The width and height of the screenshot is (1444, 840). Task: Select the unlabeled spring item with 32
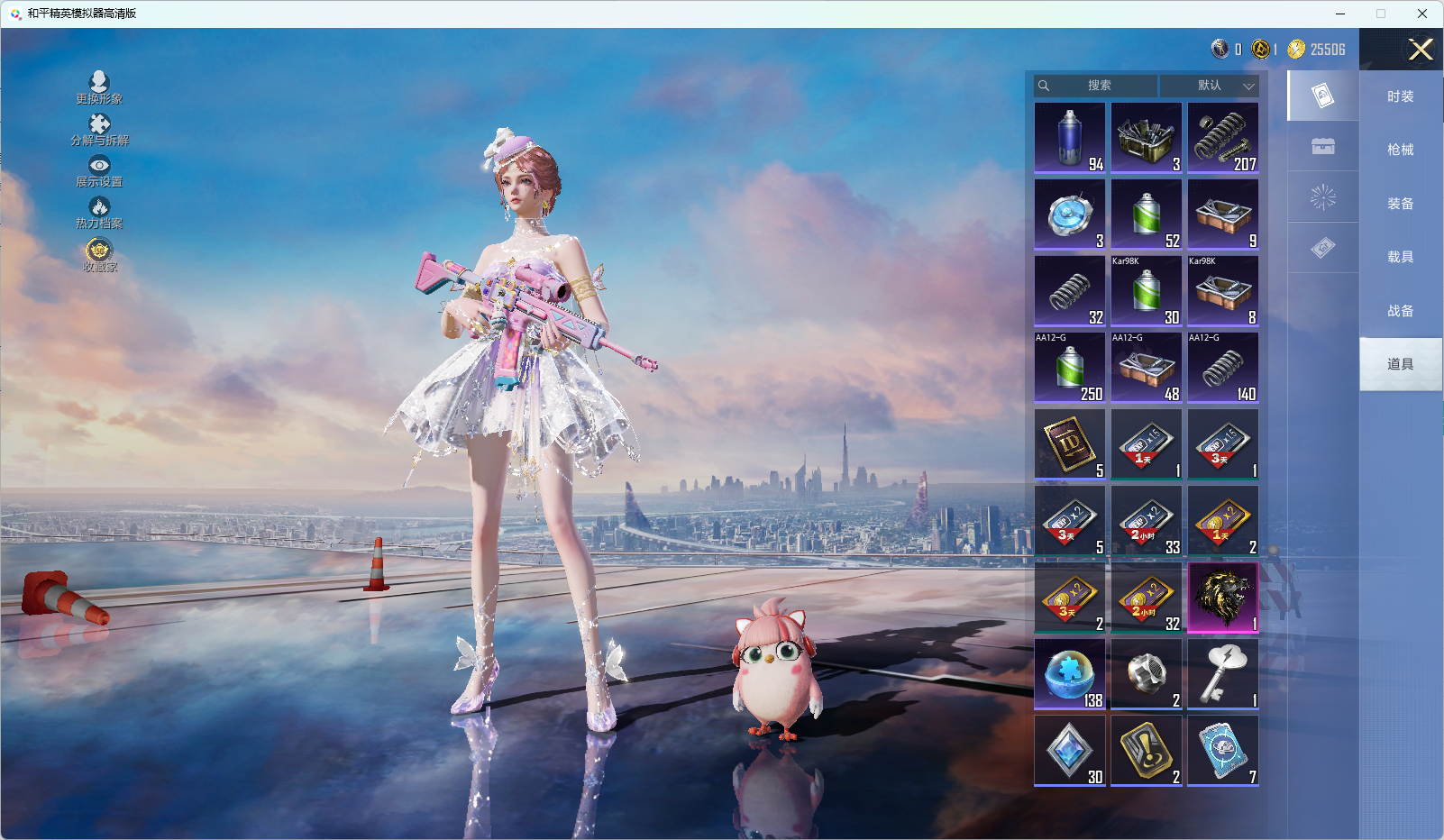click(x=1070, y=291)
